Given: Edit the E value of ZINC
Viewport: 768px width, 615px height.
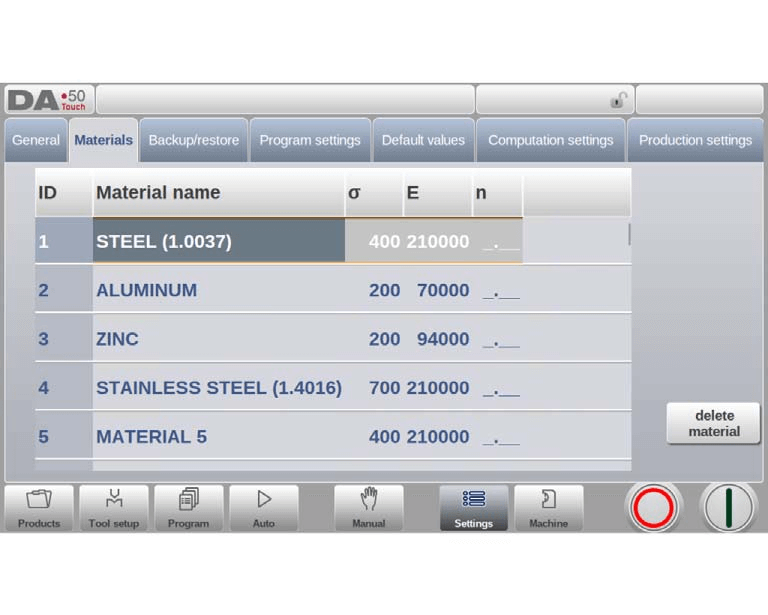Looking at the screenshot, I should 442,339.
